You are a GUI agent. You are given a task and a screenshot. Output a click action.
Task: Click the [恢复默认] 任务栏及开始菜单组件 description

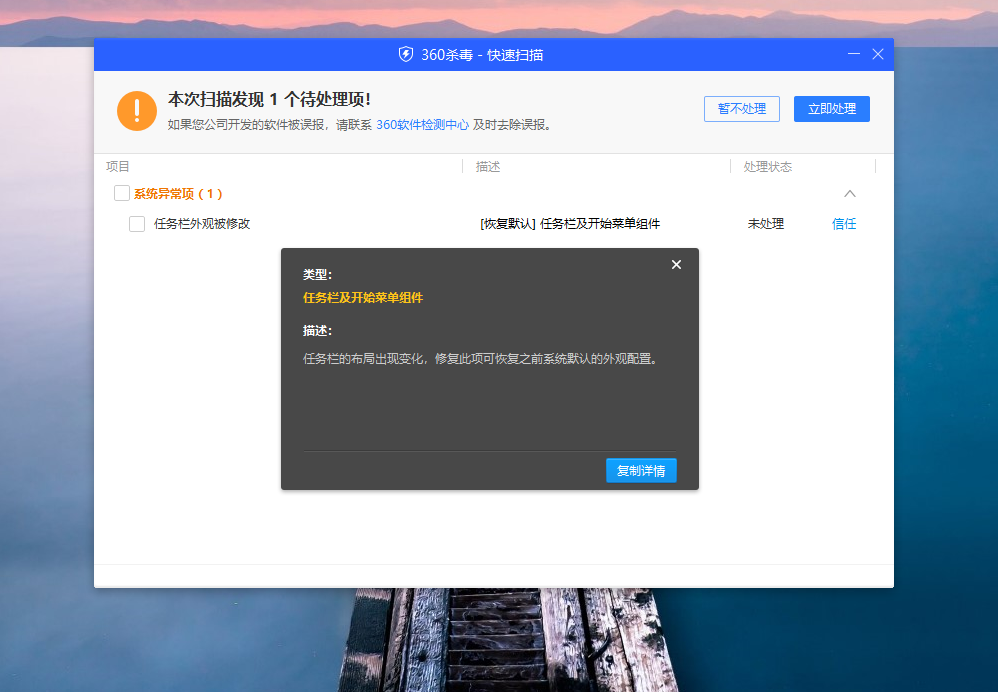[568, 224]
